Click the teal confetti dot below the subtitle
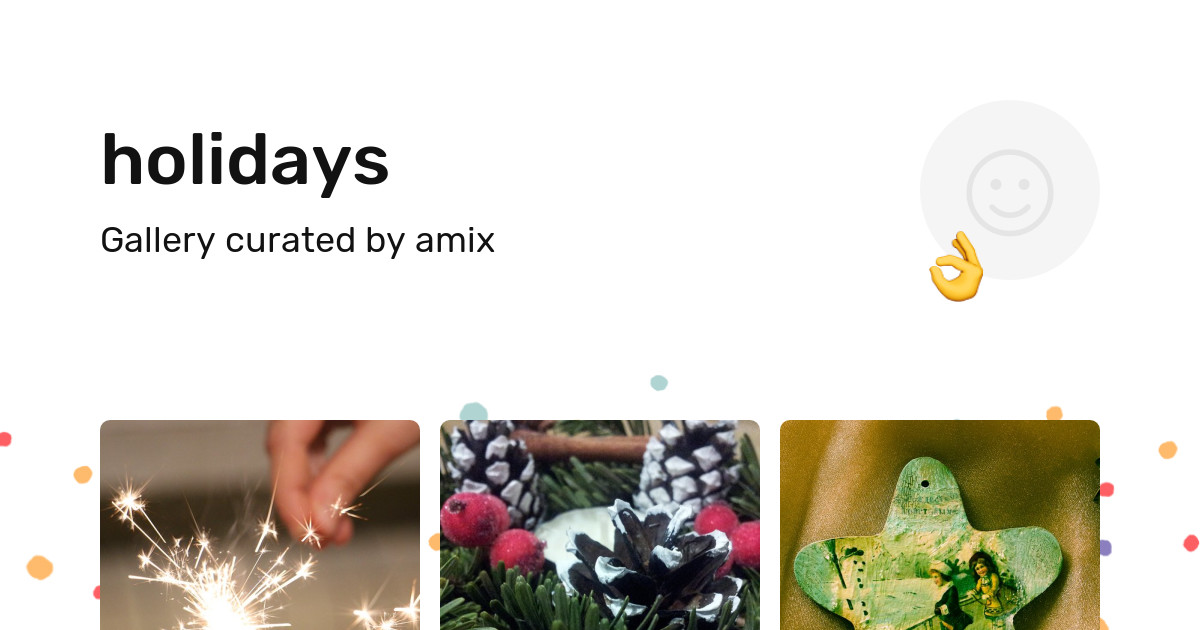 [x=659, y=383]
